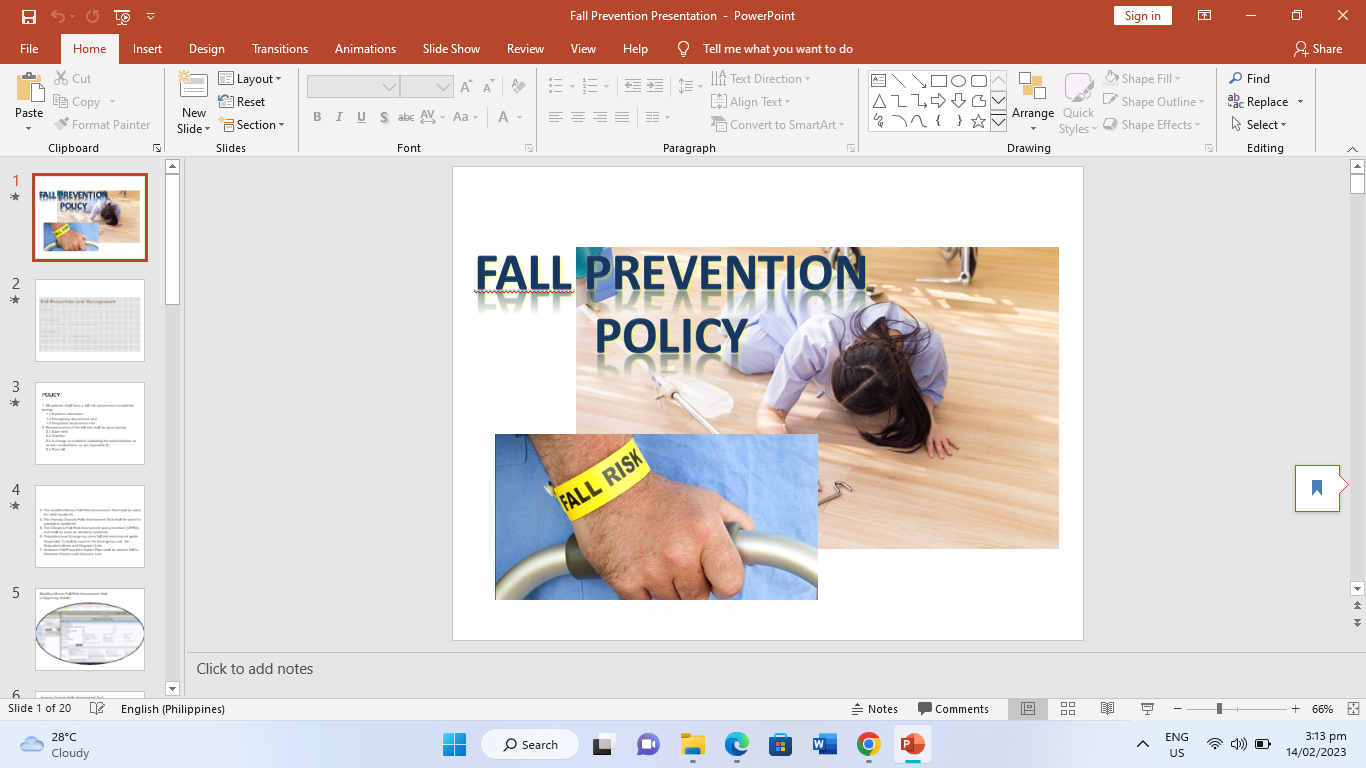
Task: Expand the Layout dropdown
Action: point(250,79)
